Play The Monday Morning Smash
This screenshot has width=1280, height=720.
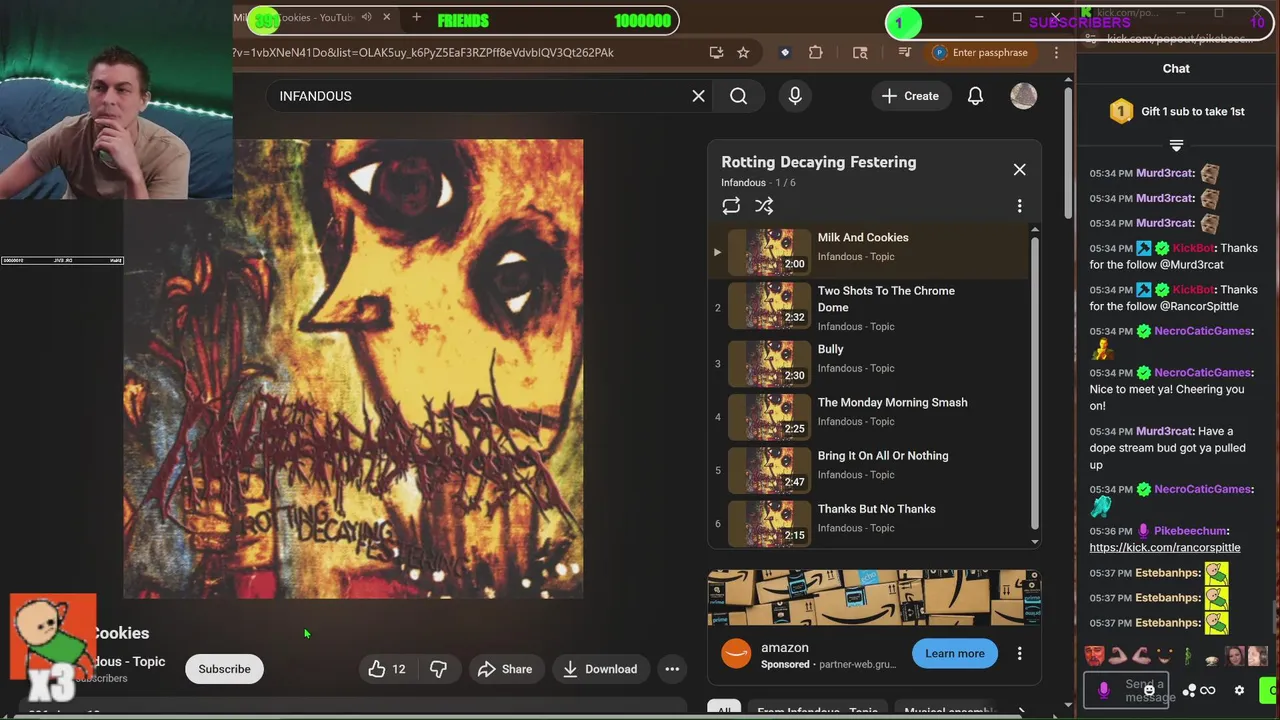(x=868, y=417)
